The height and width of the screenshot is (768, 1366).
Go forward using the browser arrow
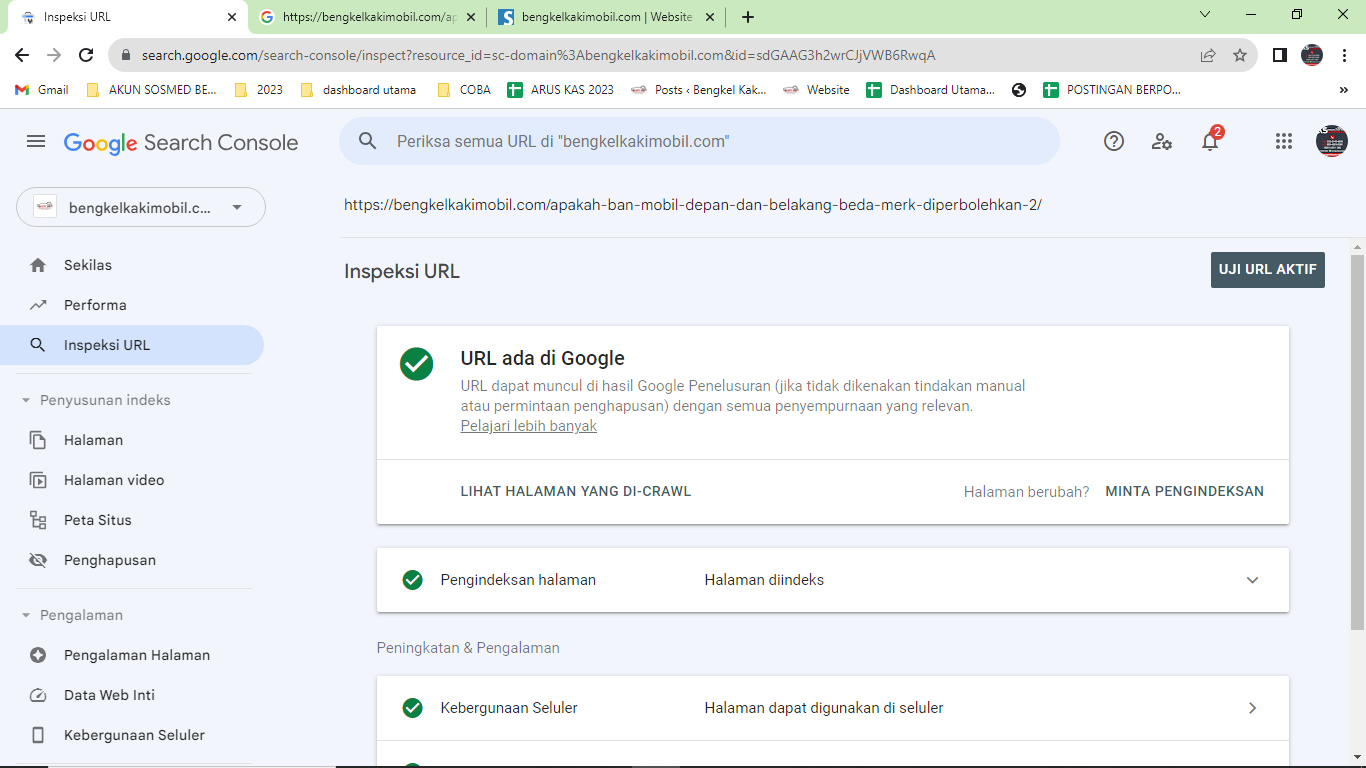[54, 55]
